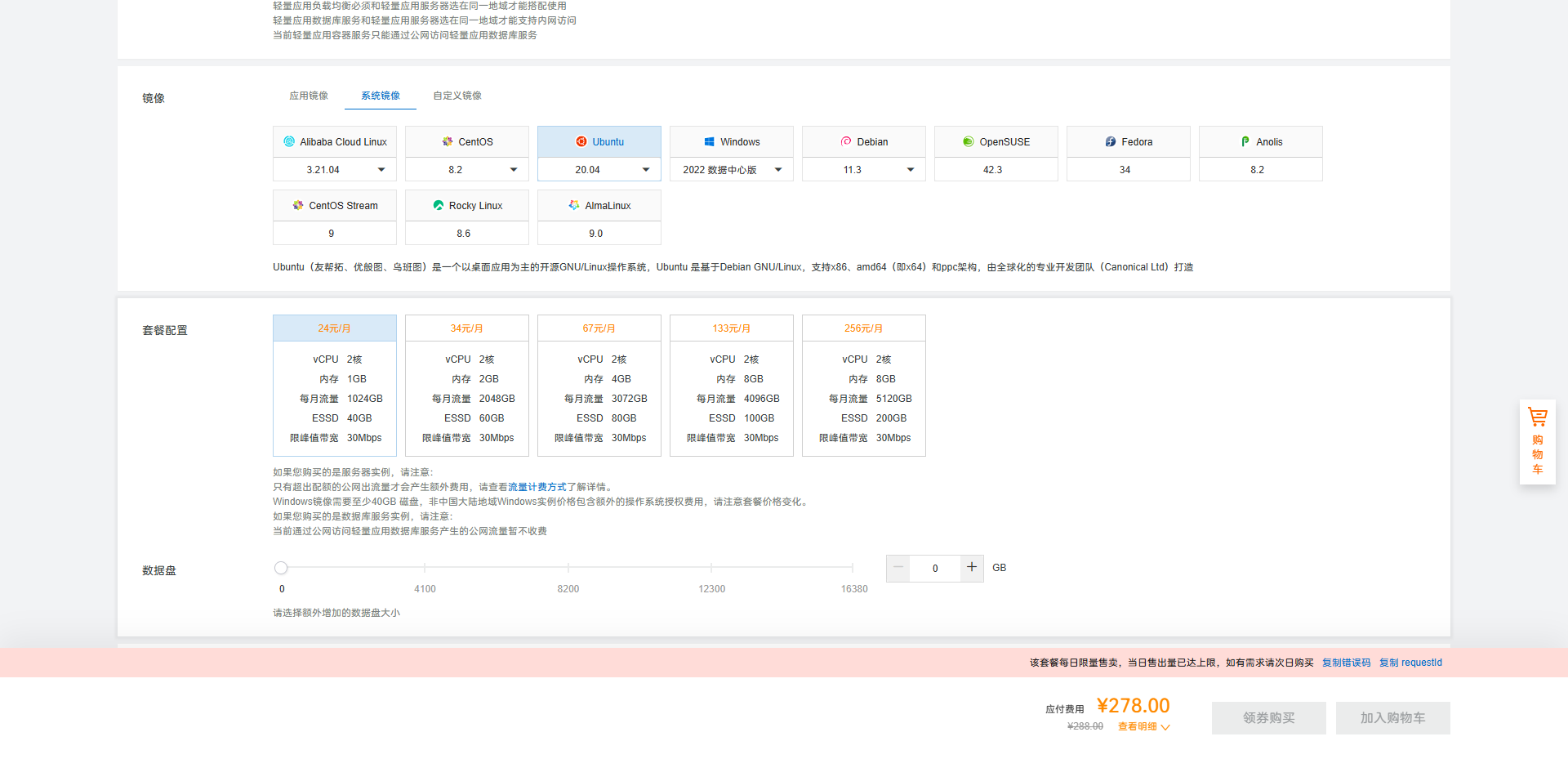Select the 67元/月 plan card
The image size is (1568, 759).
599,386
